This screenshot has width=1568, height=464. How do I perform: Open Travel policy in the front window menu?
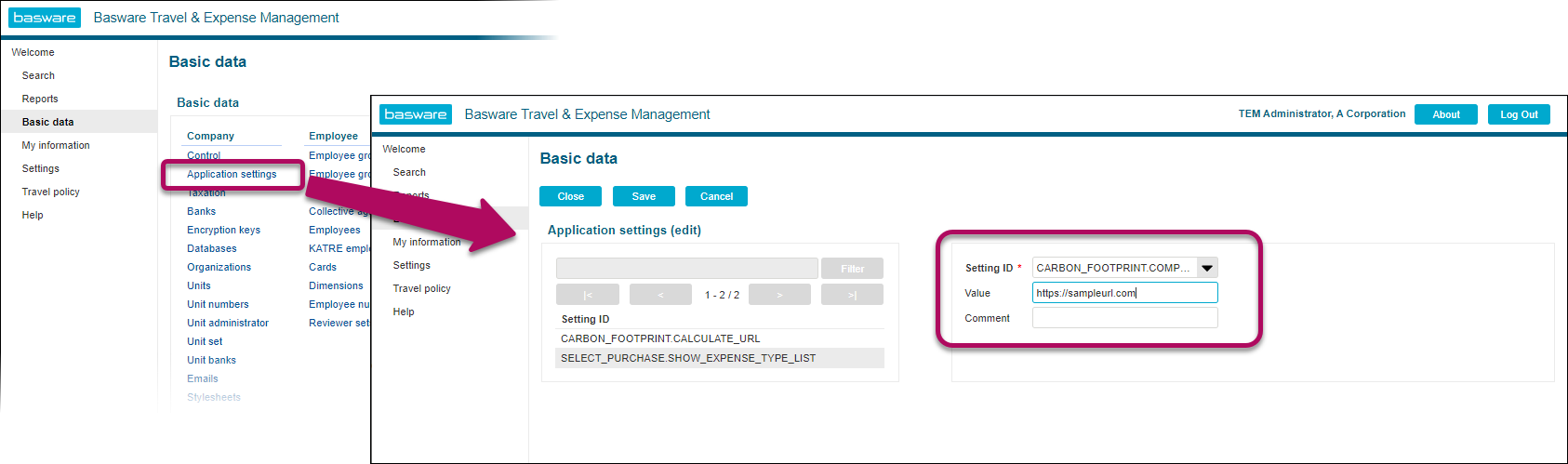point(421,288)
